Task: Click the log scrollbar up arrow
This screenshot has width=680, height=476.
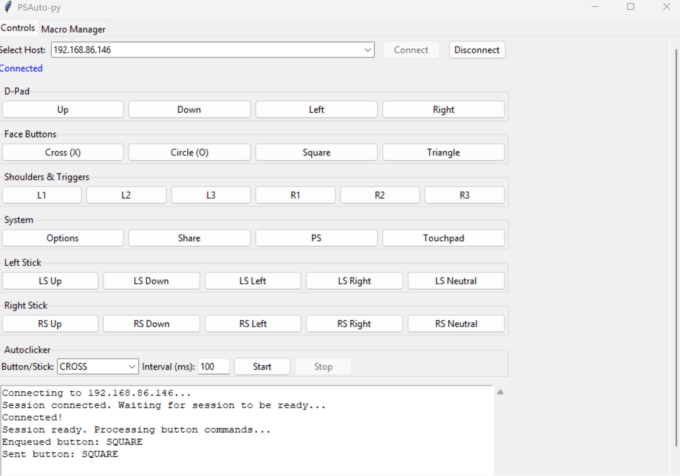Action: tap(500, 392)
